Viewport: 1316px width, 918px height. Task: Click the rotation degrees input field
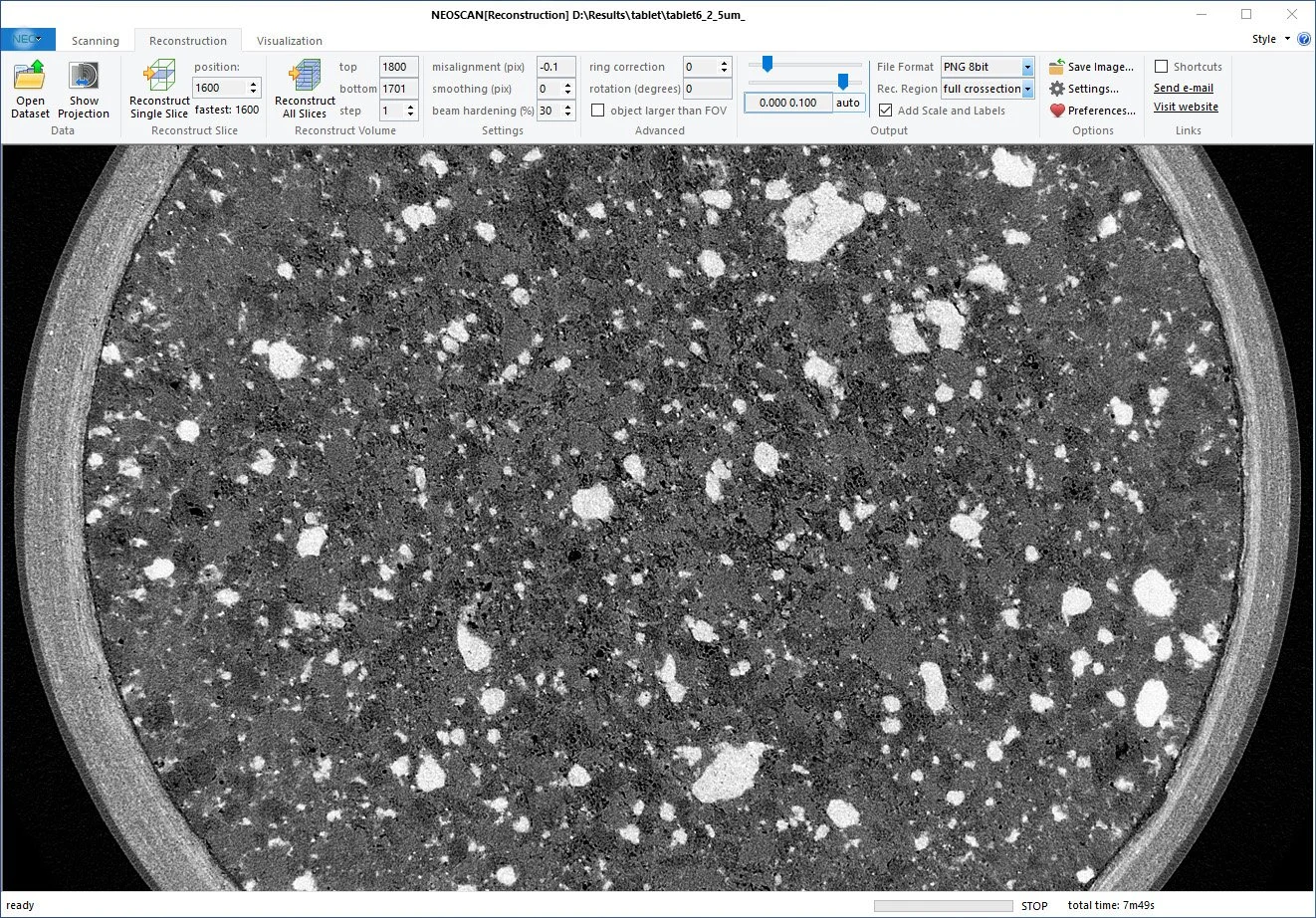click(707, 89)
